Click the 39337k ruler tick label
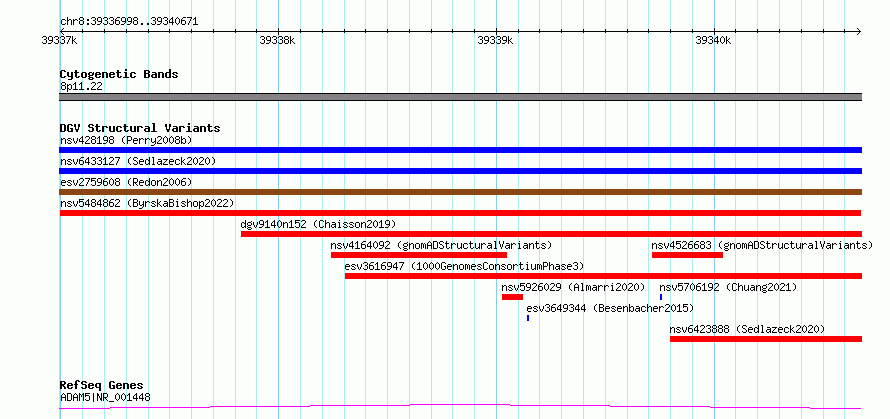The width and height of the screenshot is (890, 419). (60, 40)
